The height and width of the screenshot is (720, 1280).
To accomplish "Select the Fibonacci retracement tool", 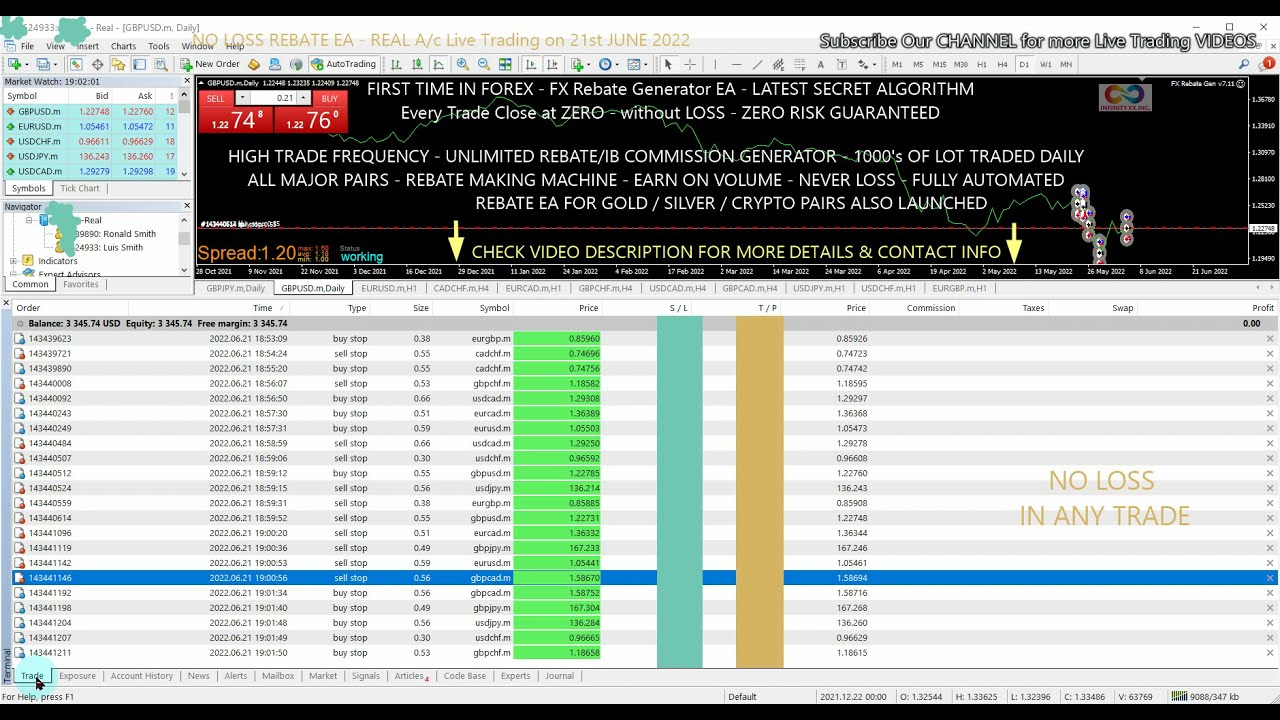I will click(799, 64).
